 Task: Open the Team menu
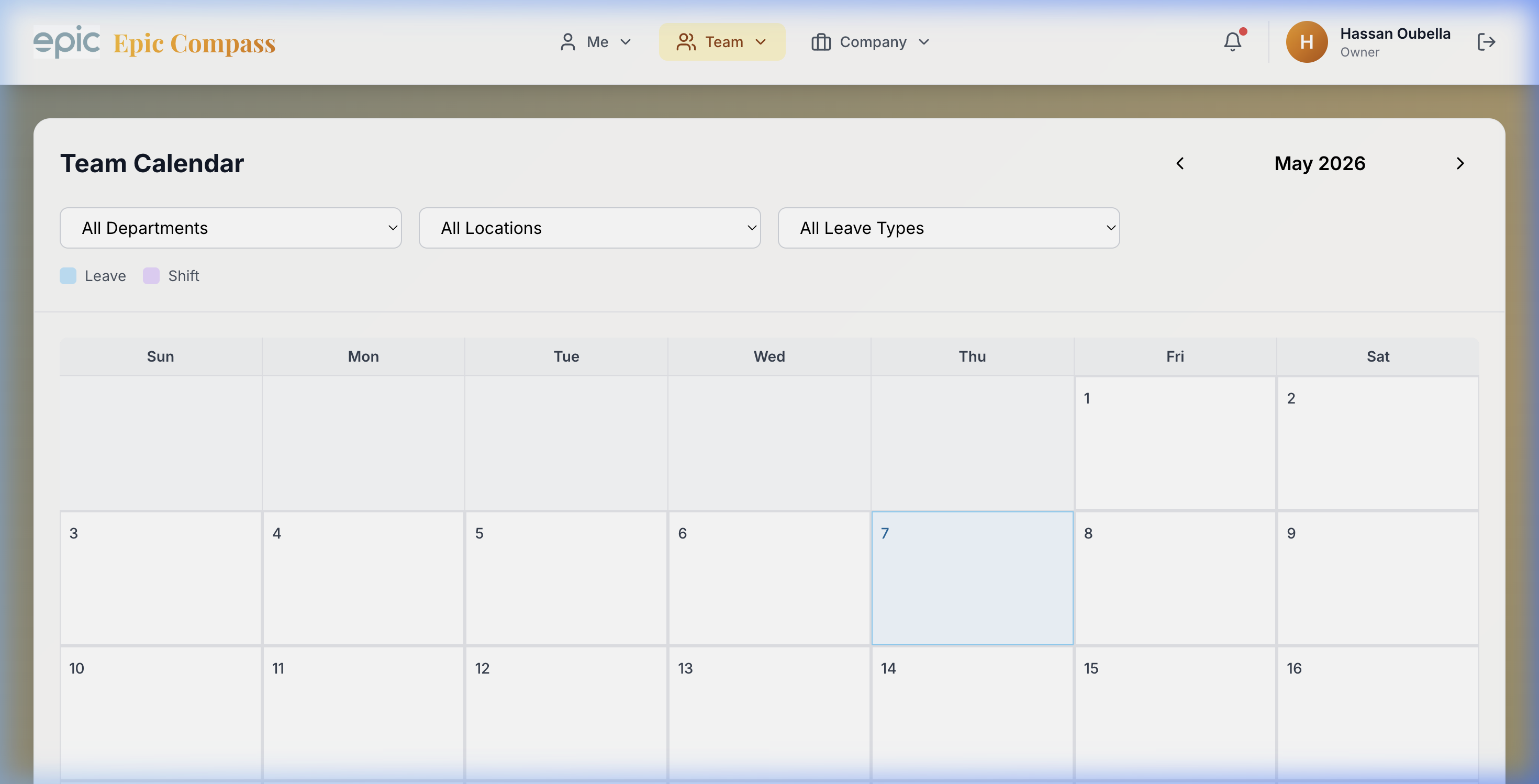coord(722,42)
